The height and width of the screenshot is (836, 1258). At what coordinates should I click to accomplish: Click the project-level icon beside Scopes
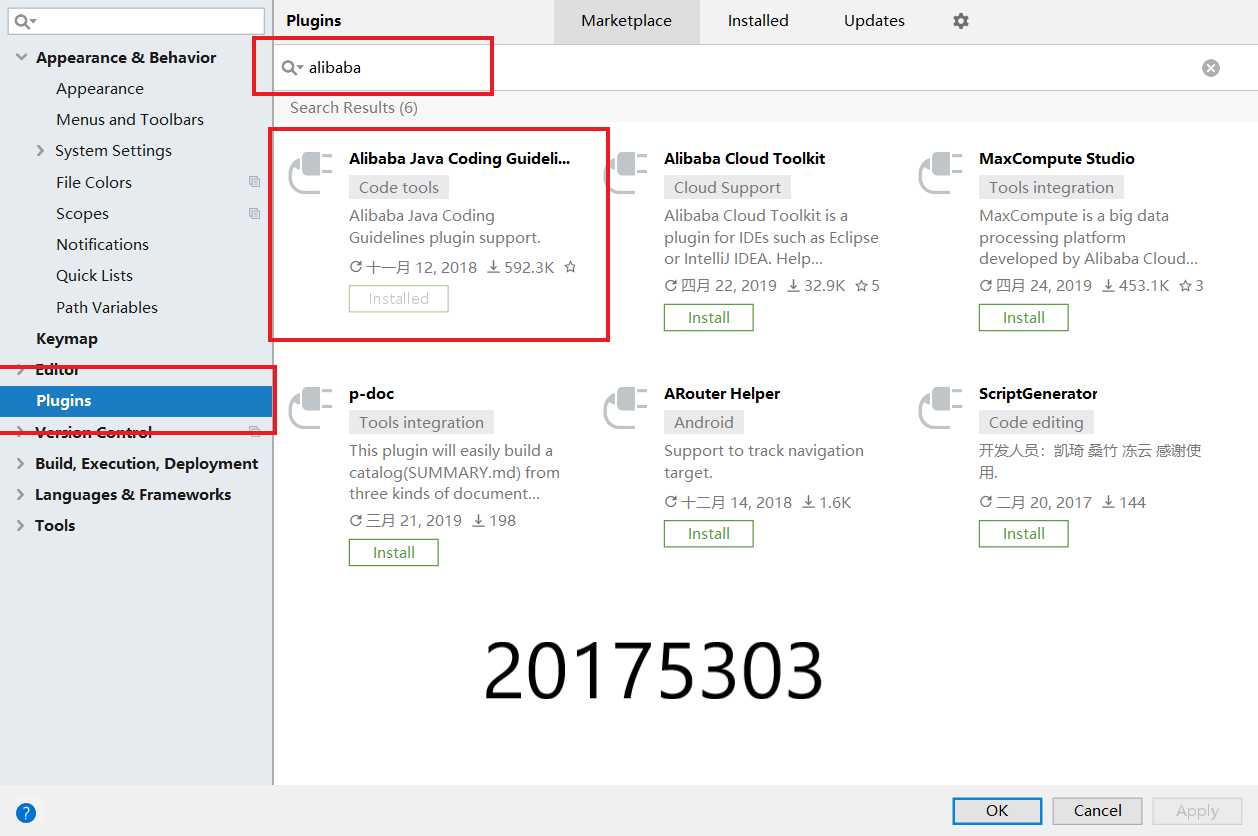254,214
